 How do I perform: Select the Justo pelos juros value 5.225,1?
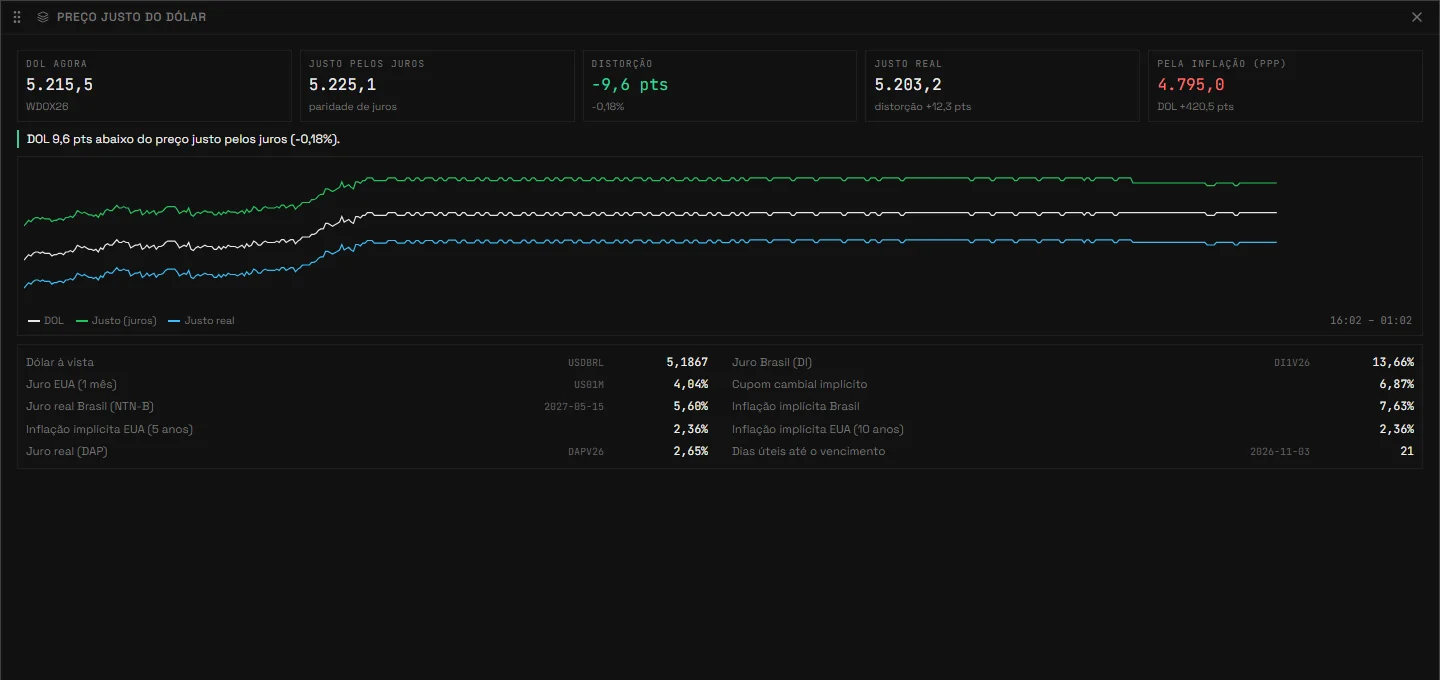coord(343,85)
